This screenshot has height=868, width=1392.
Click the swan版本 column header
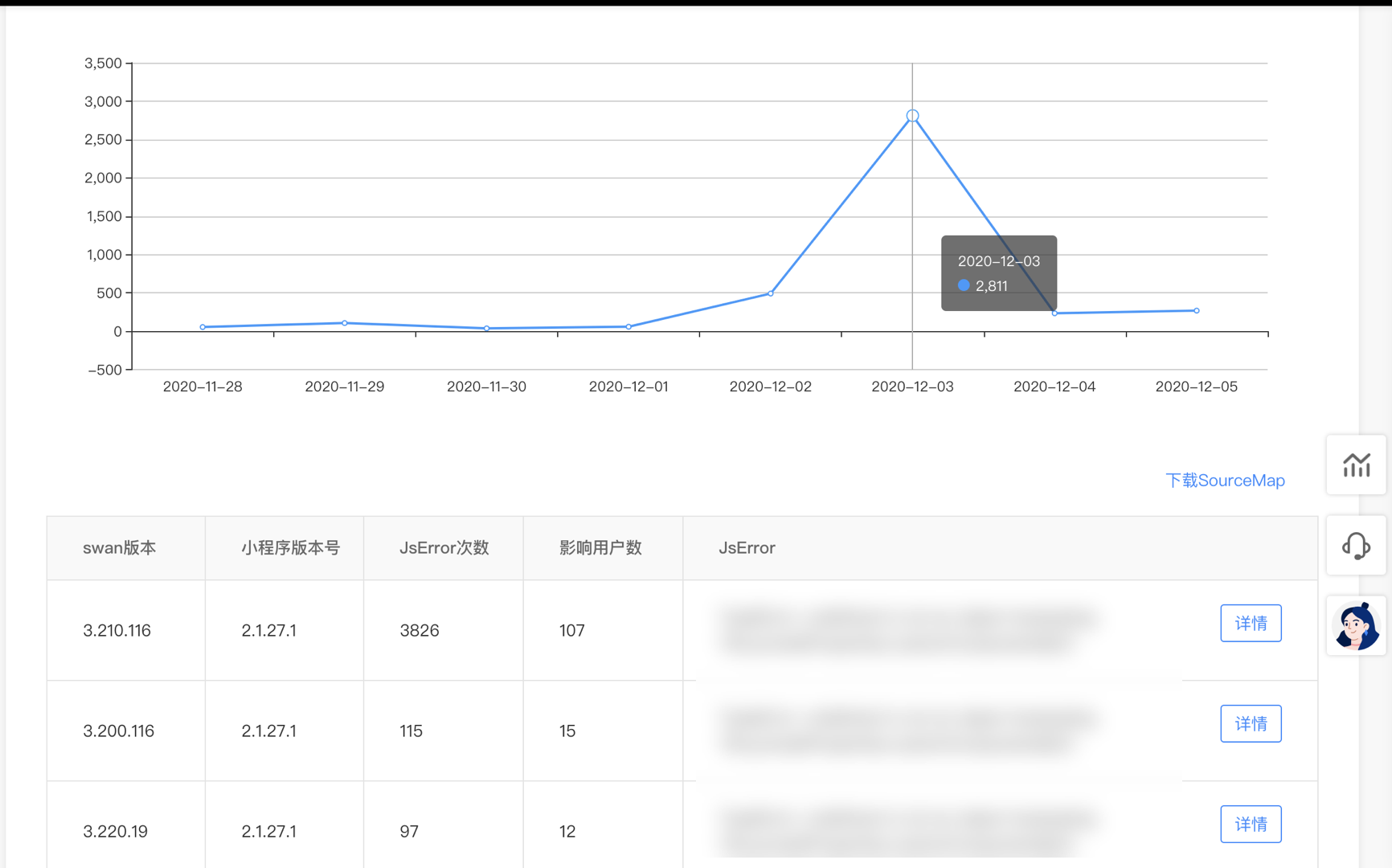pyautogui.click(x=120, y=548)
